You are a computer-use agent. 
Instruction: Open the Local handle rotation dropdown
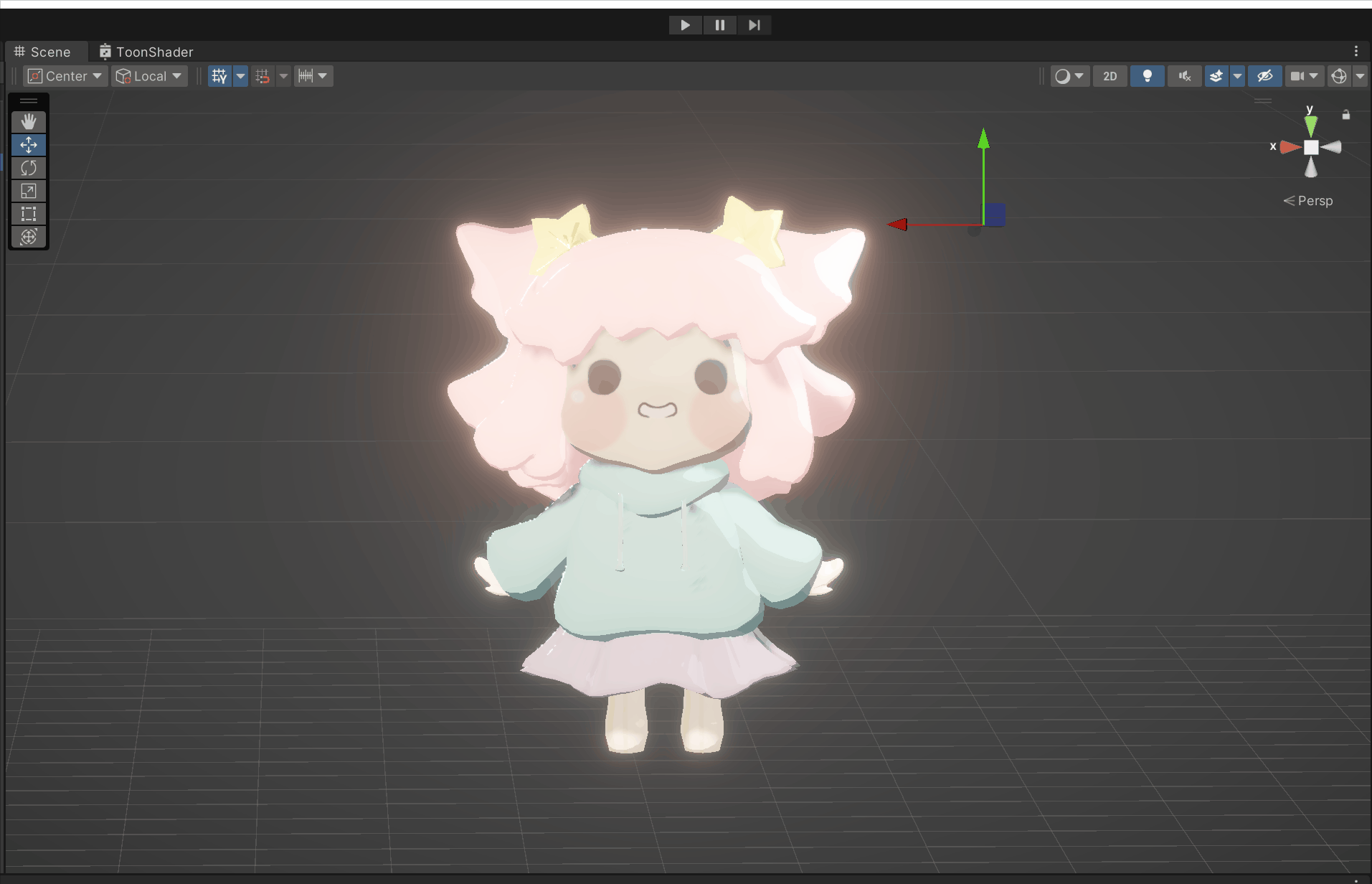[150, 76]
